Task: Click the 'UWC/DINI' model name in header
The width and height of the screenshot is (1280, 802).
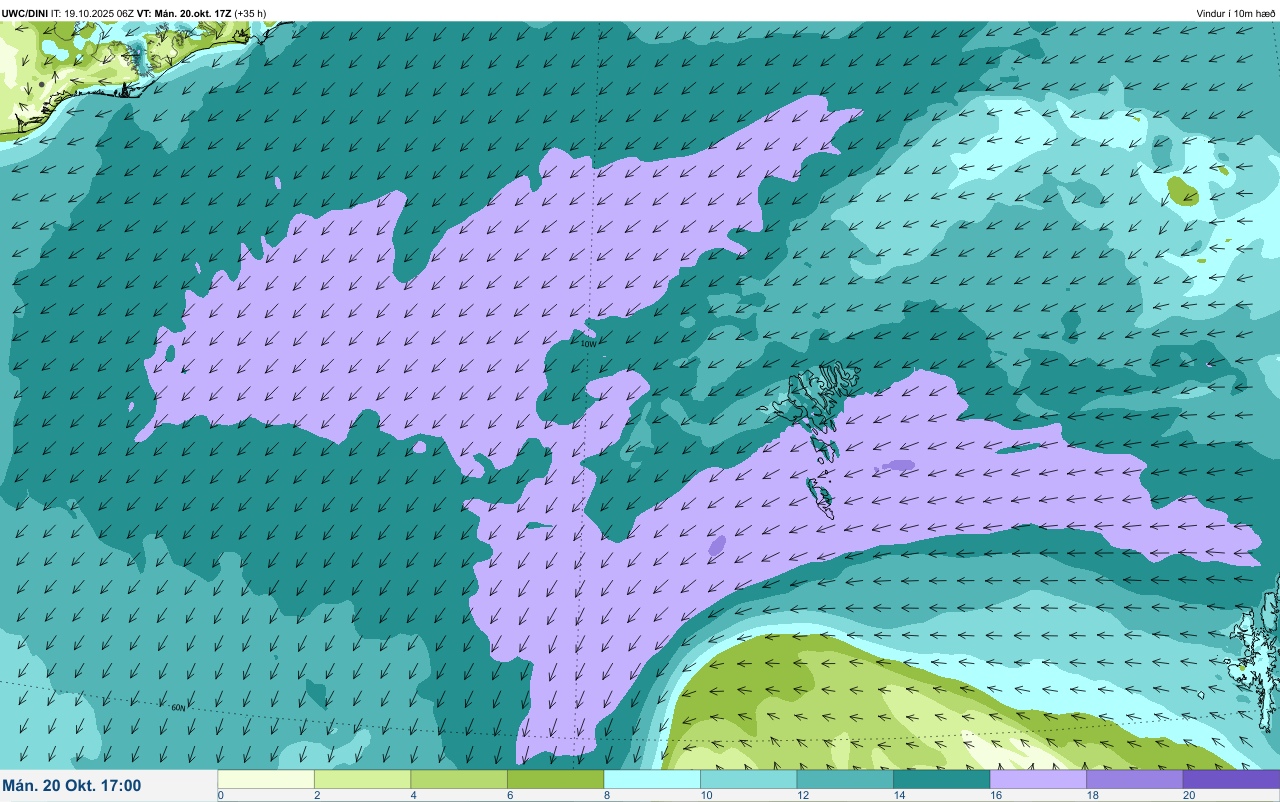Action: 25,13
